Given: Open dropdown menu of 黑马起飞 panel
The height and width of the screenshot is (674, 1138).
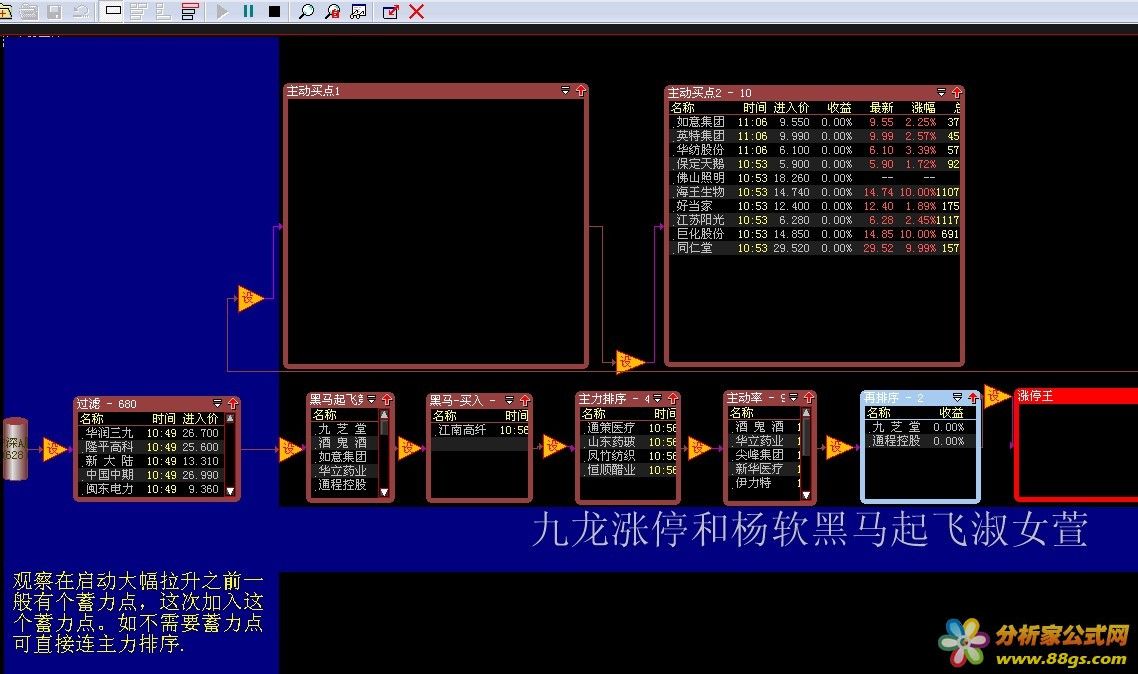Looking at the screenshot, I should pos(372,400).
